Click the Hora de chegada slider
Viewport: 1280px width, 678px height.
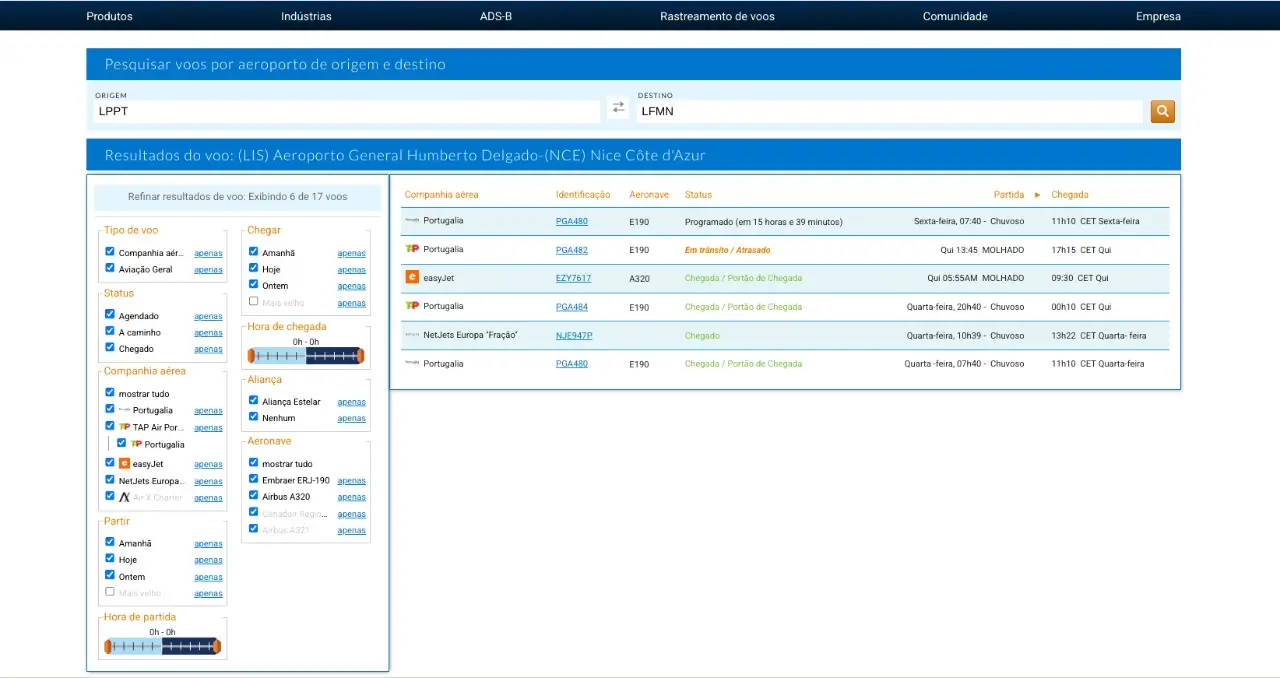click(306, 355)
